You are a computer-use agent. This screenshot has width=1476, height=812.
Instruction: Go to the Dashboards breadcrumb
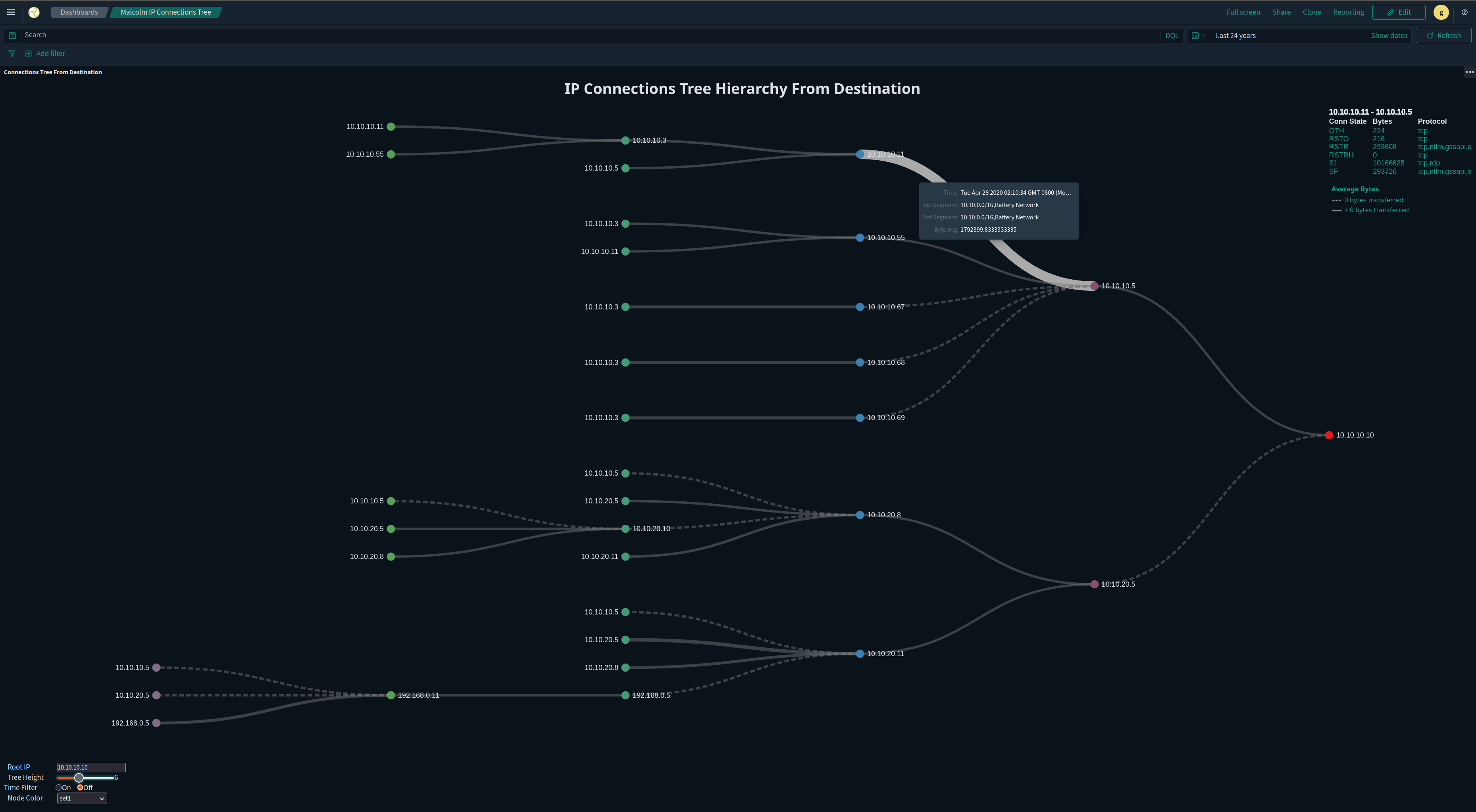pos(79,12)
